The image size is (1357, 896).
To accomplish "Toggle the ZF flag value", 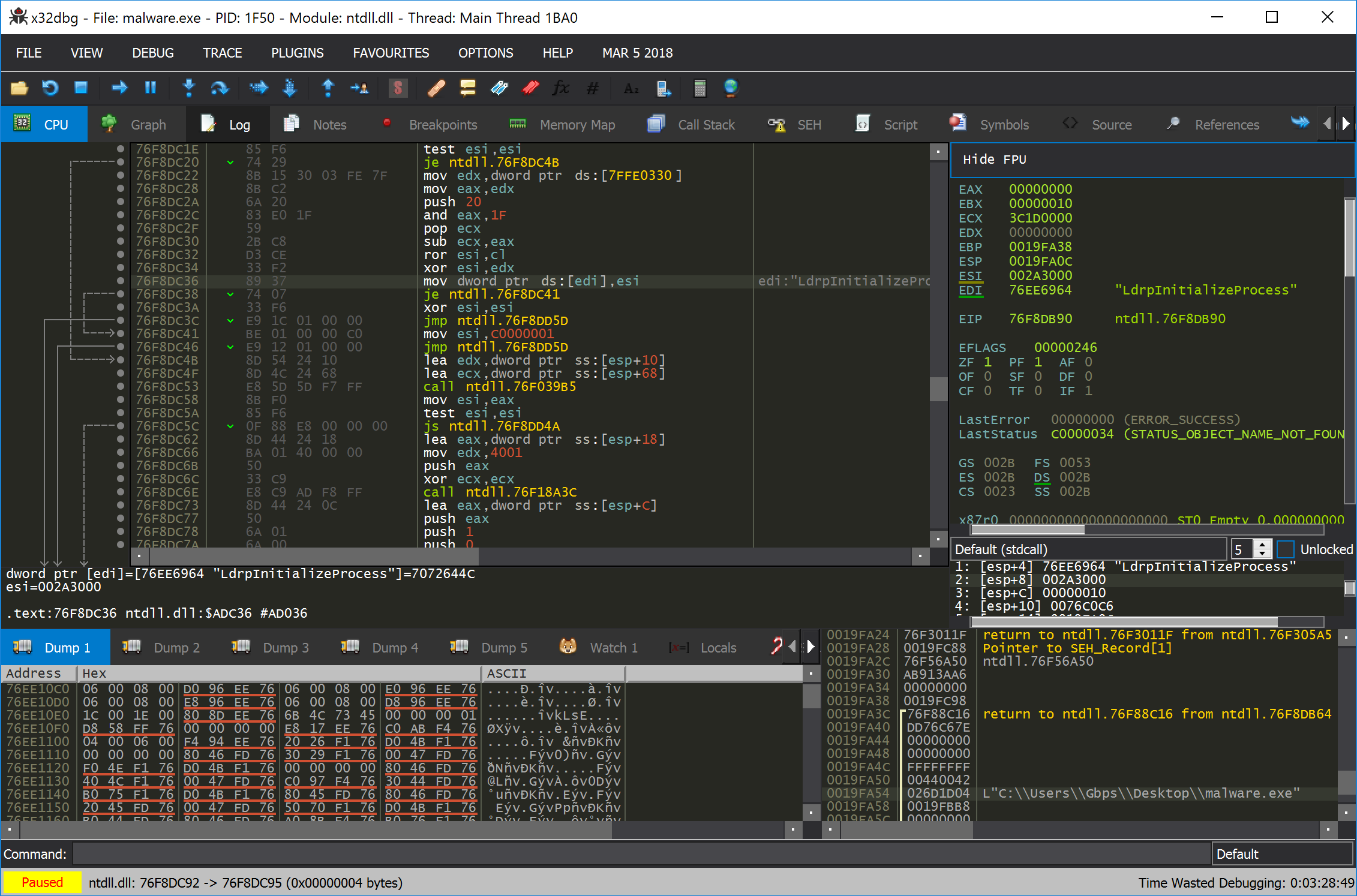I will (987, 362).
